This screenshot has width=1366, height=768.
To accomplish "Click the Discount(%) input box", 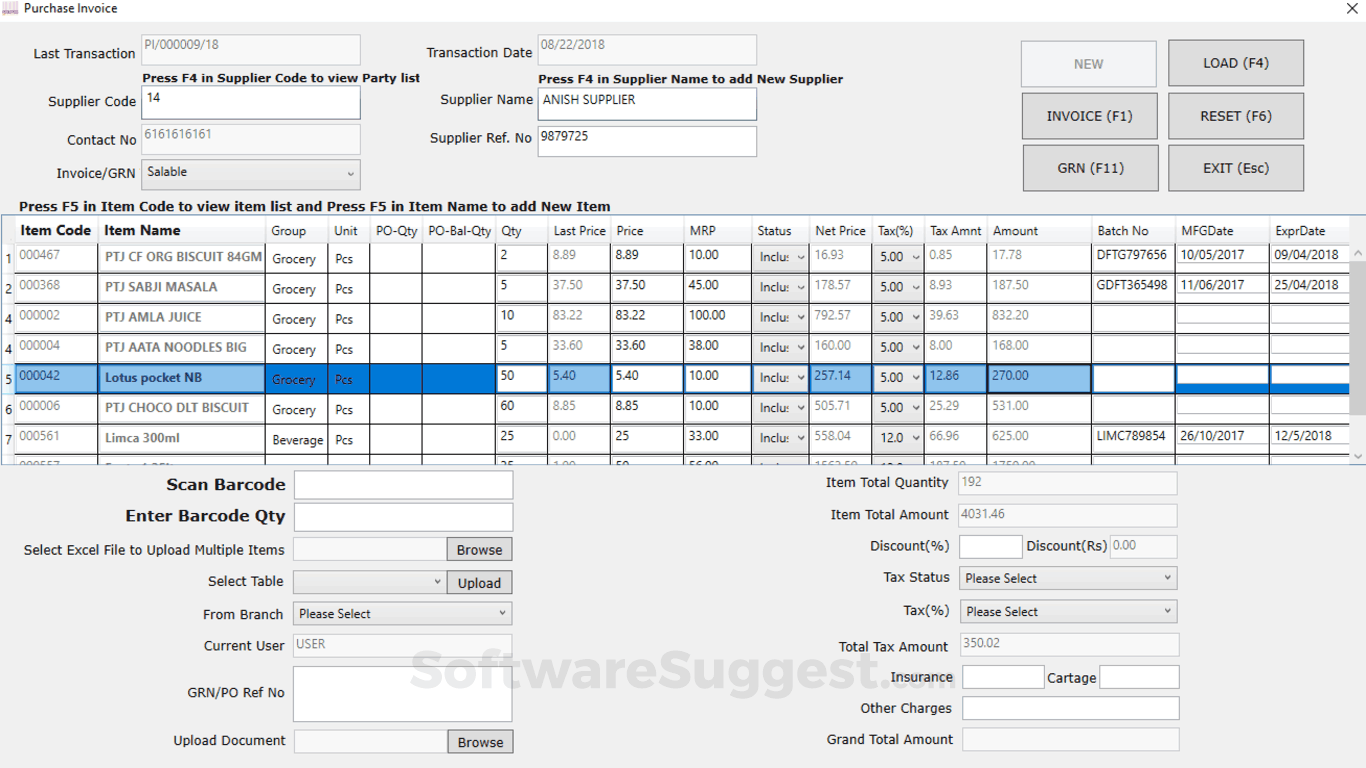I will pyautogui.click(x=990, y=546).
